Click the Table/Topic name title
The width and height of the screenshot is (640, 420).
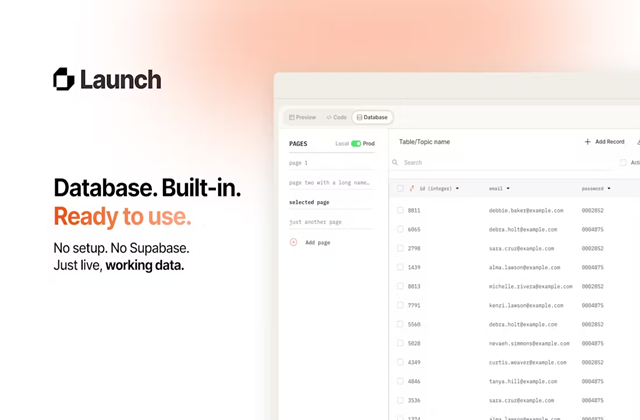[424, 142]
